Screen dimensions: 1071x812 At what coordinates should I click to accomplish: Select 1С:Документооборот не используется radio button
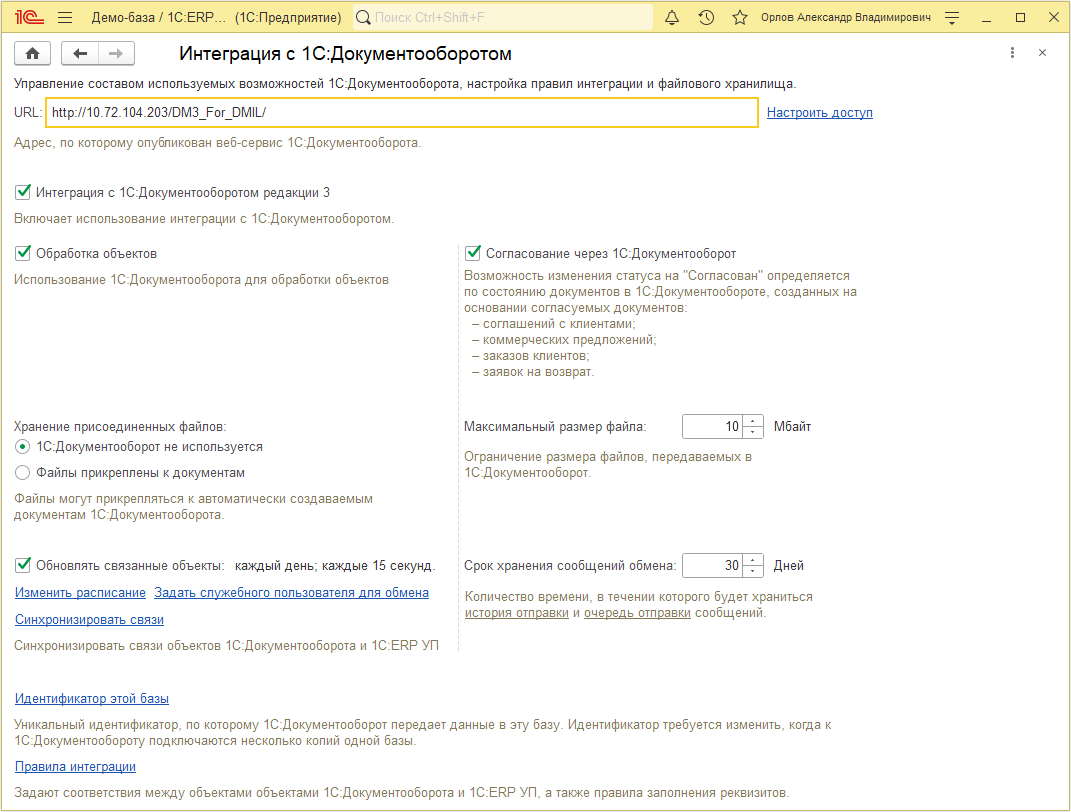pyautogui.click(x=23, y=447)
